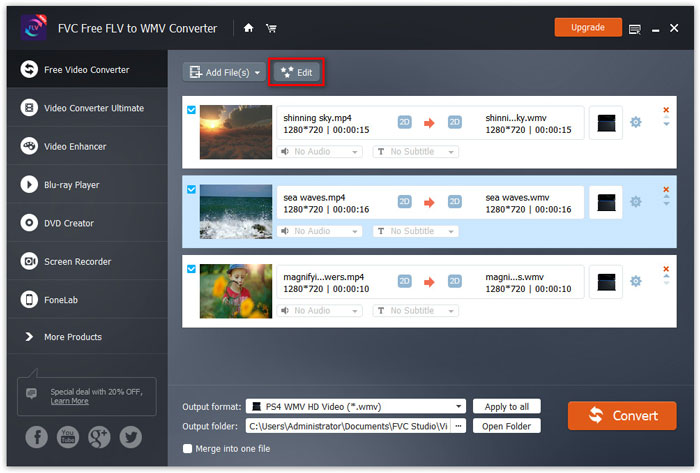
Task: Move magnifyi...wers.mp4 row up
Action: click(666, 276)
